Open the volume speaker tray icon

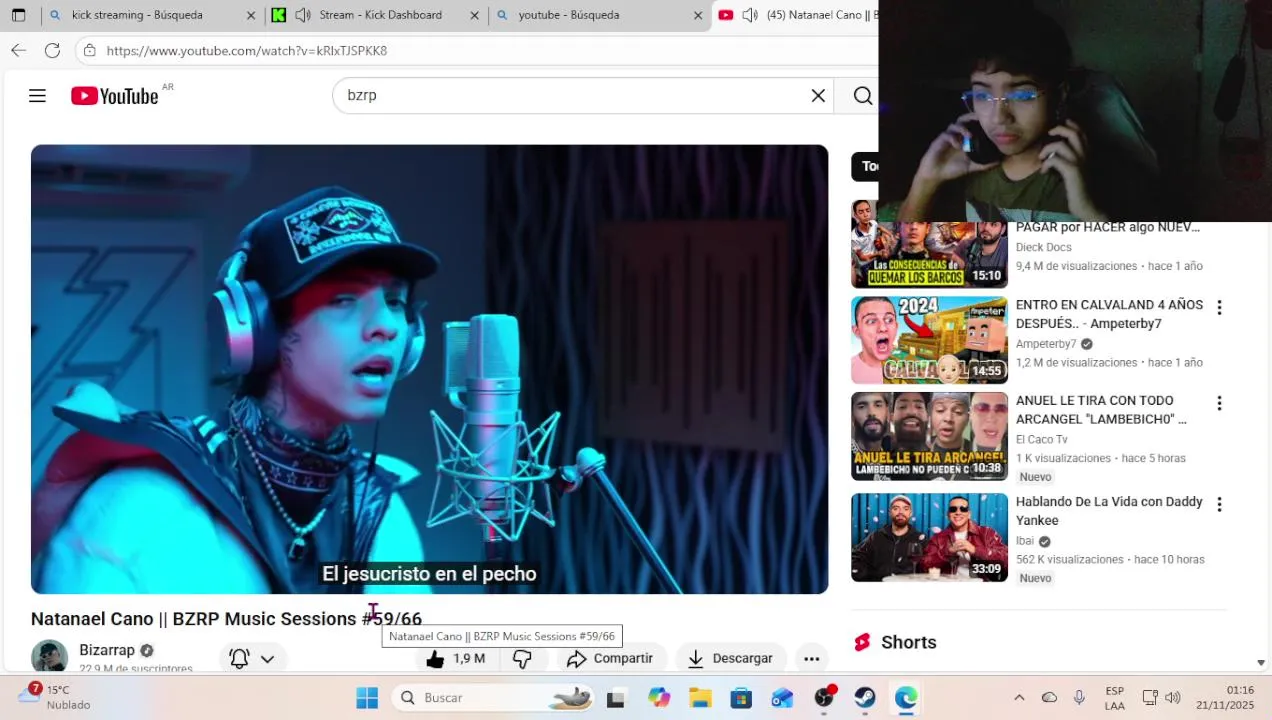point(1173,698)
